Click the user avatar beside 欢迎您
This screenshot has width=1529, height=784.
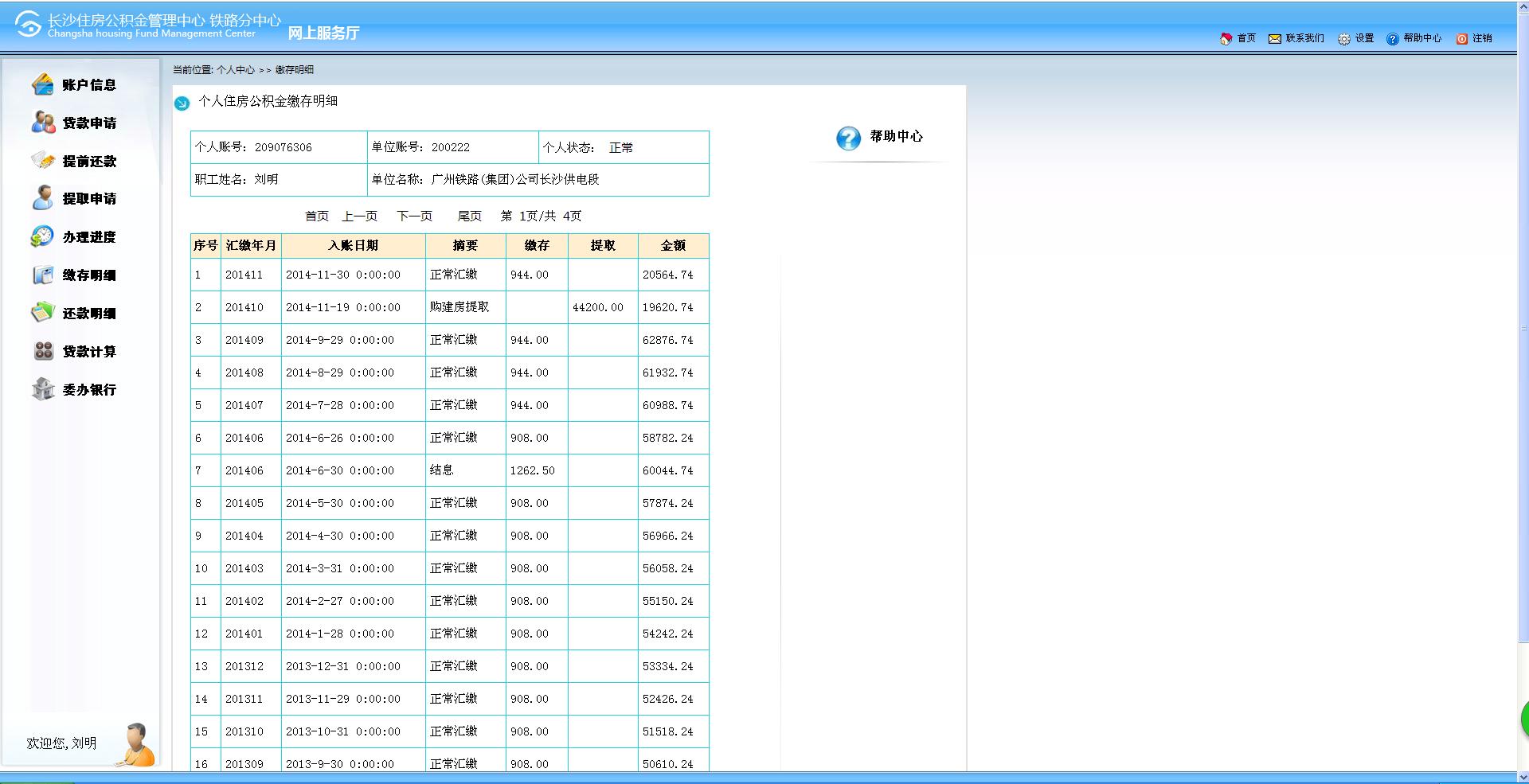tap(139, 745)
